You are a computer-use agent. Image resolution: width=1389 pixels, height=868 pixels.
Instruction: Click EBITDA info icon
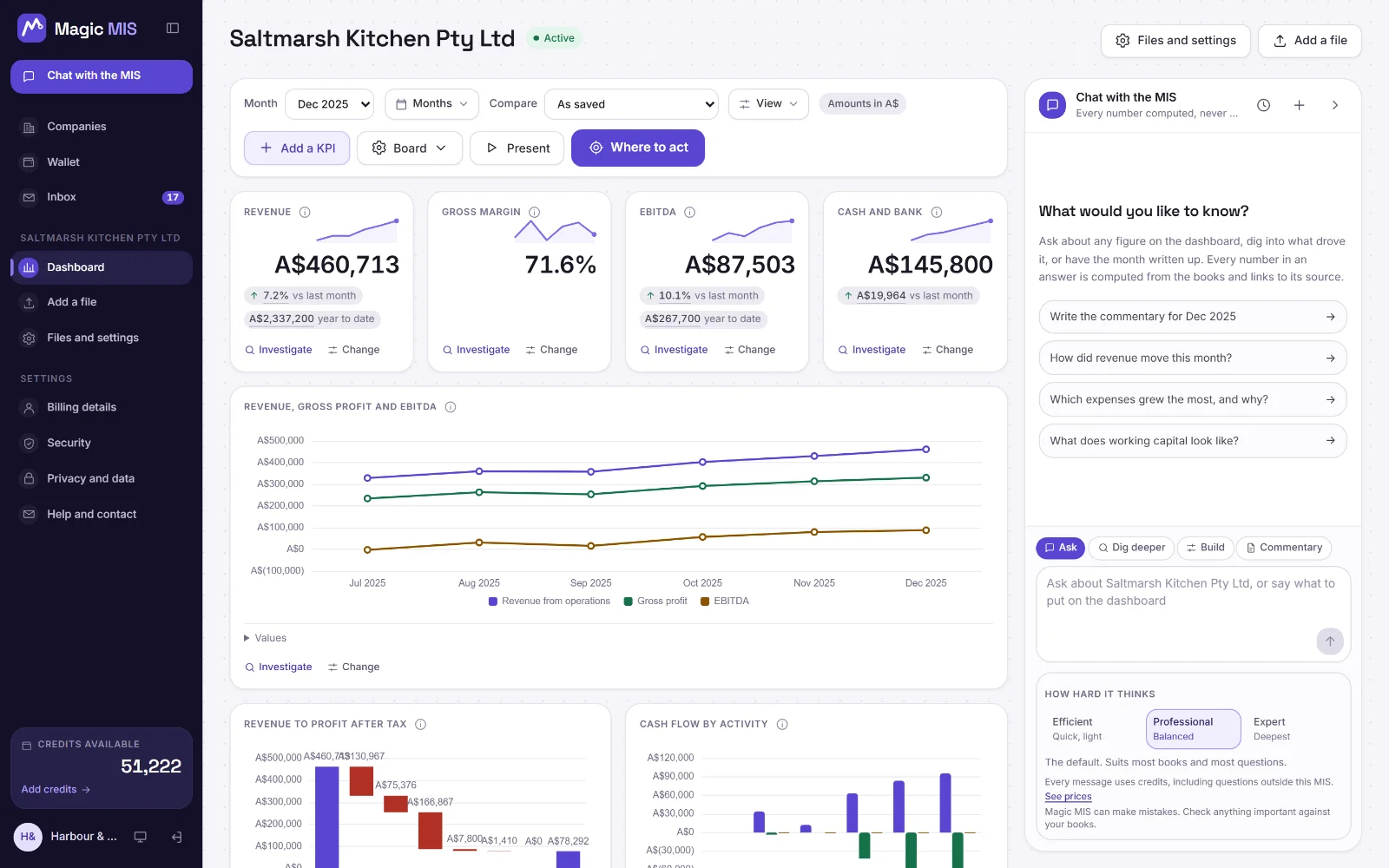[x=690, y=212]
